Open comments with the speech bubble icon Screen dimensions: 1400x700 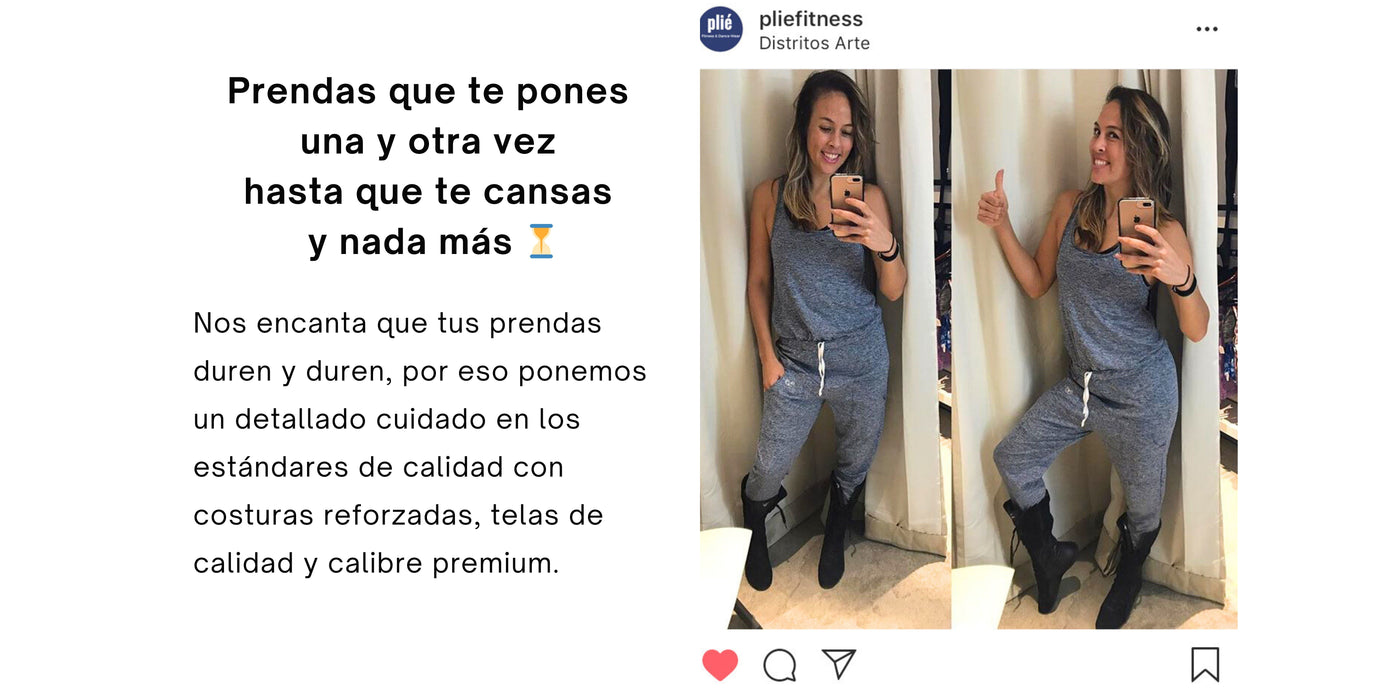[x=780, y=665]
